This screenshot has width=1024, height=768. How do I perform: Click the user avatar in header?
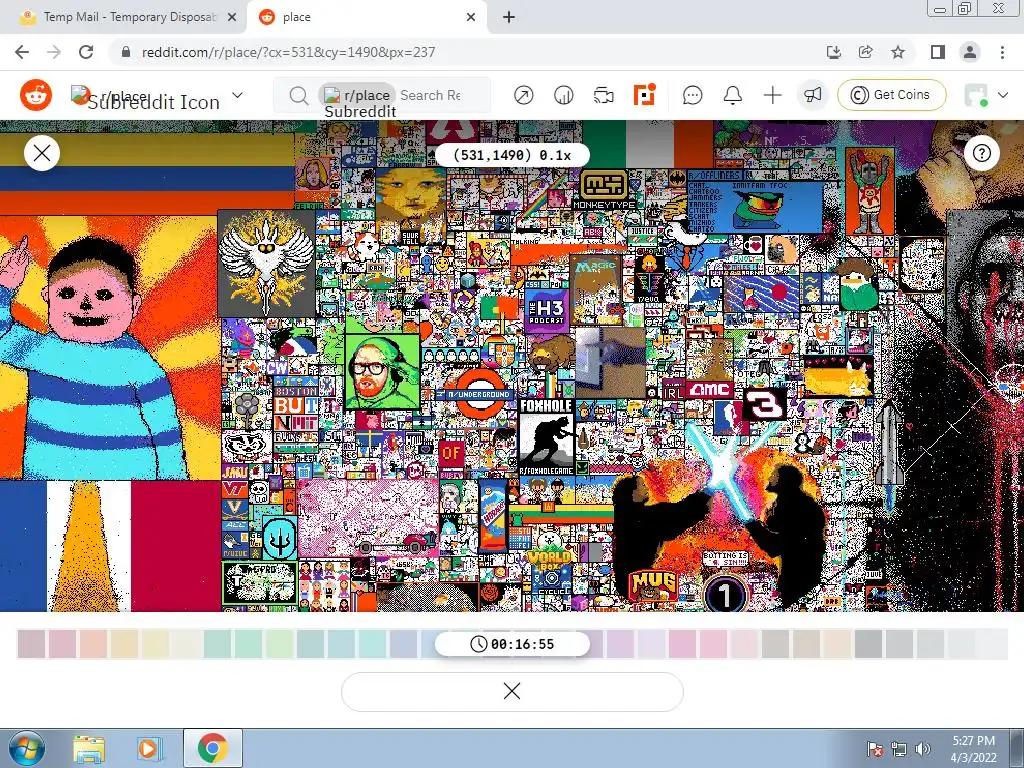[x=976, y=95]
